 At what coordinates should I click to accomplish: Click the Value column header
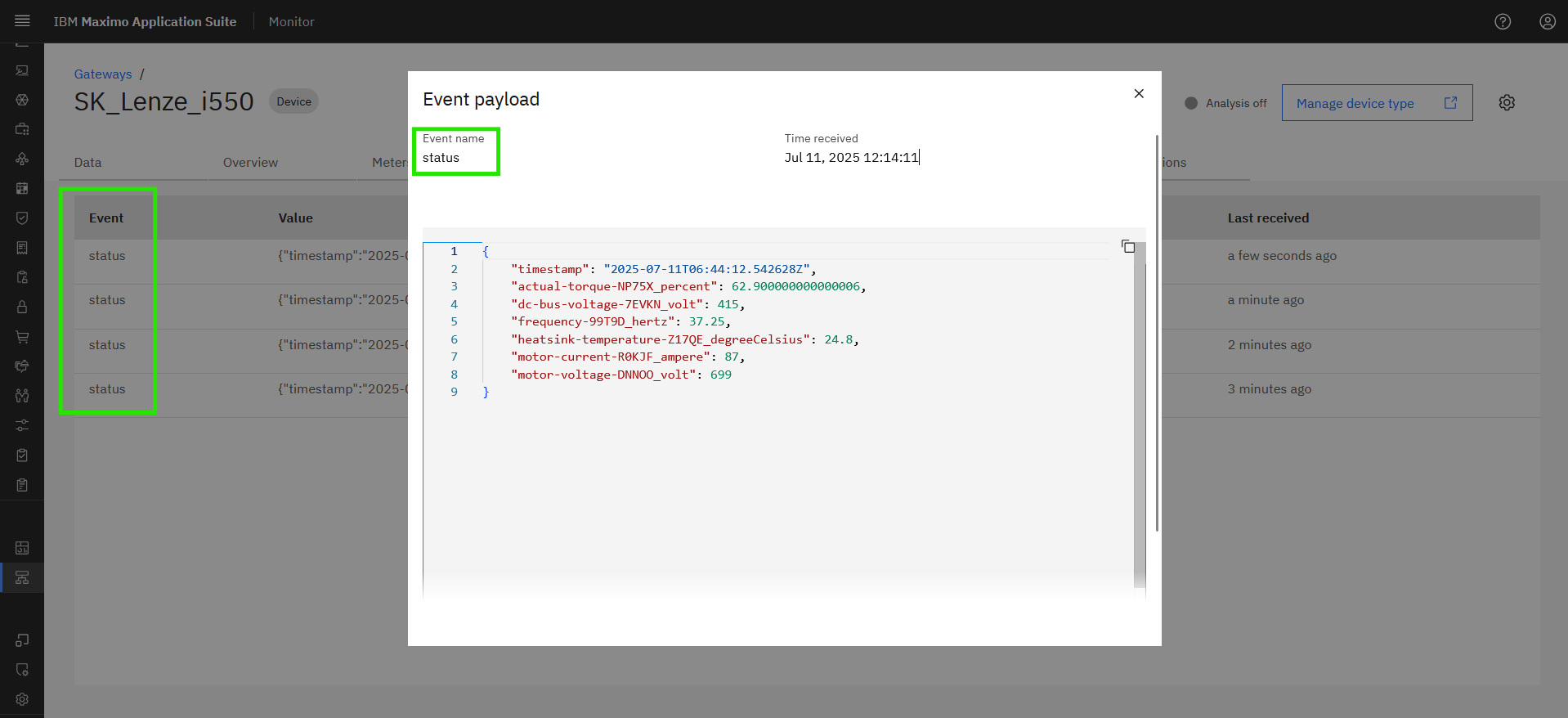pos(296,218)
